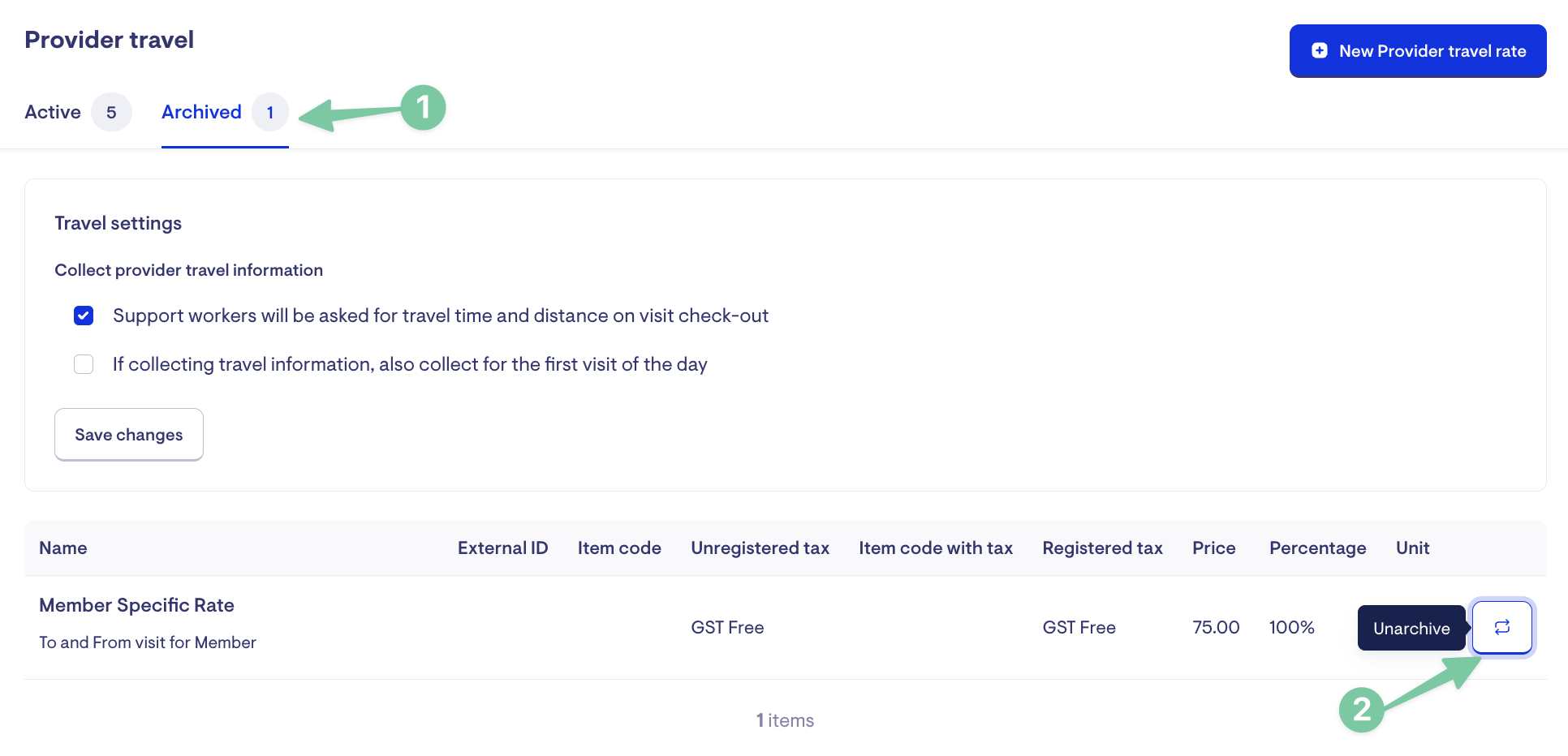The width and height of the screenshot is (1568, 756).
Task: Click the Name column header
Action: click(63, 548)
